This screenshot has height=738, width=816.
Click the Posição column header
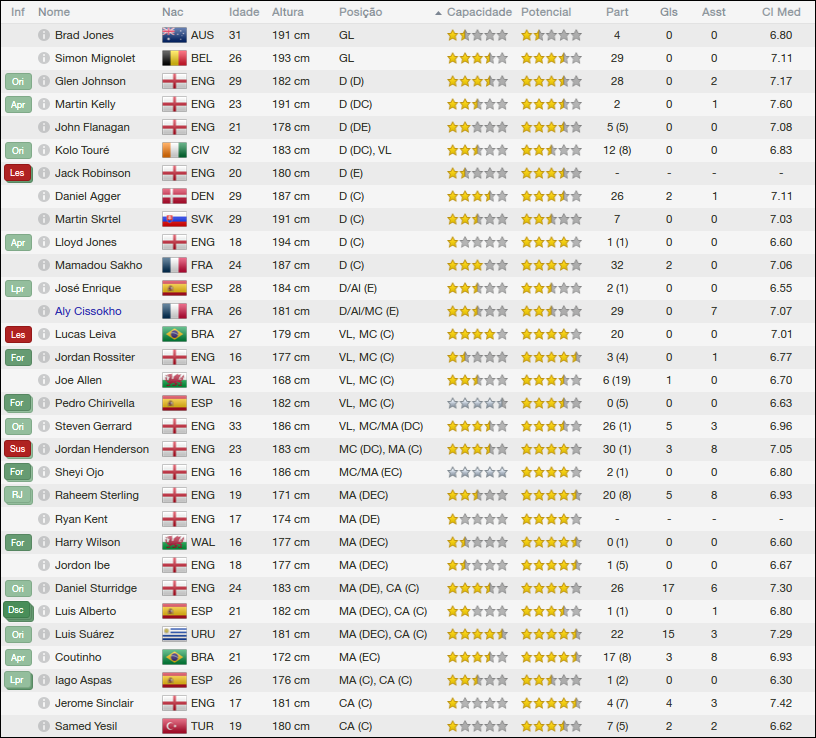(x=360, y=12)
